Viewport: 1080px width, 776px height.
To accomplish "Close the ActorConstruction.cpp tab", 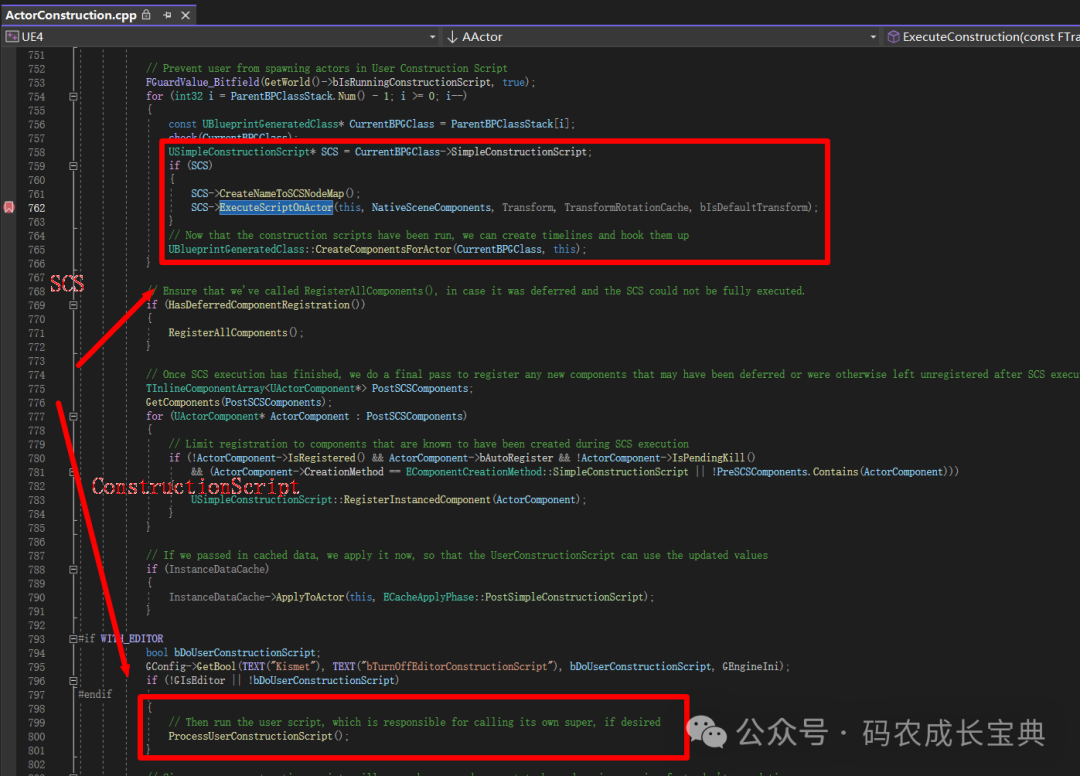I will 185,15.
